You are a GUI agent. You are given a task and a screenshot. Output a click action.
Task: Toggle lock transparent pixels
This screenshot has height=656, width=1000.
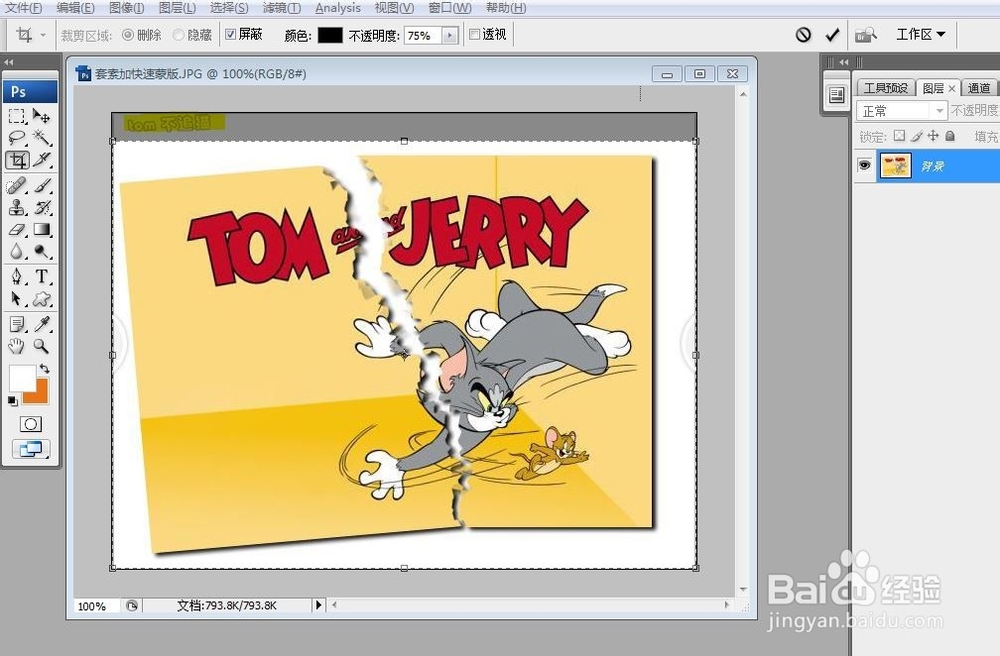[899, 135]
